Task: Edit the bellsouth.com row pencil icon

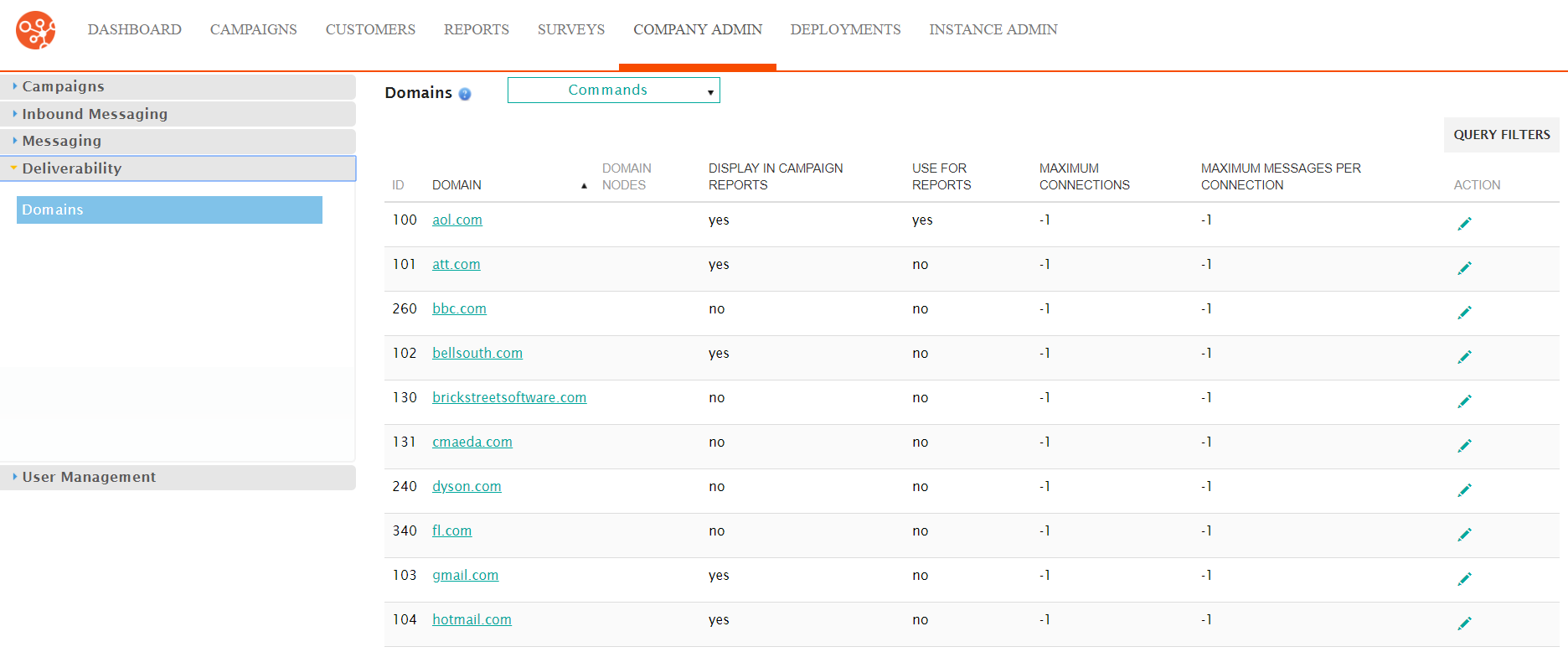Action: click(x=1464, y=357)
